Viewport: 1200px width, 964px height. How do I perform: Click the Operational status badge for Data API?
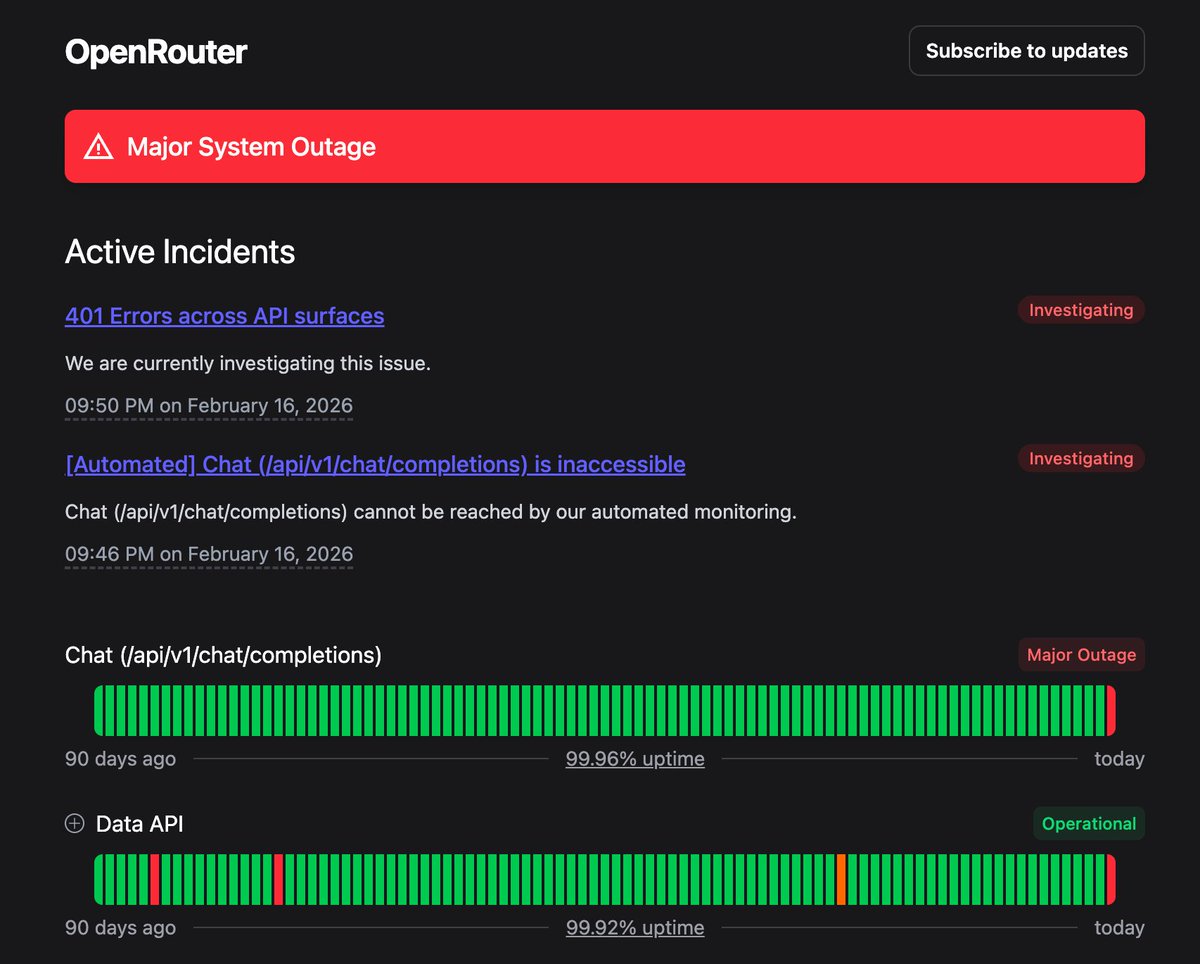click(1089, 824)
